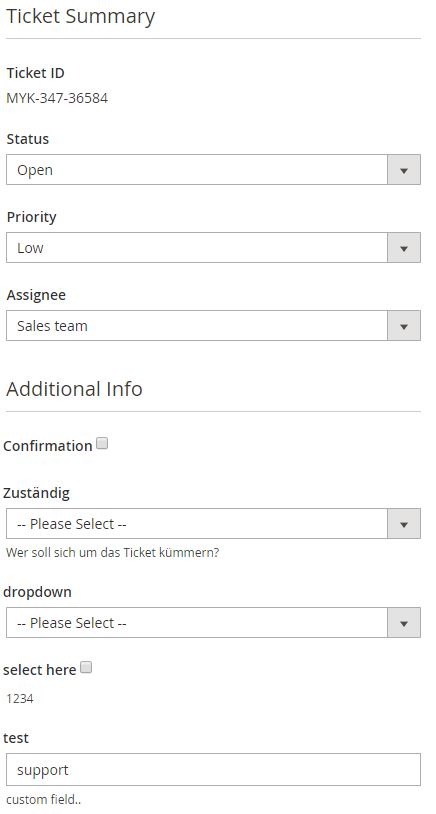Click the Confirmation label text

[48, 446]
